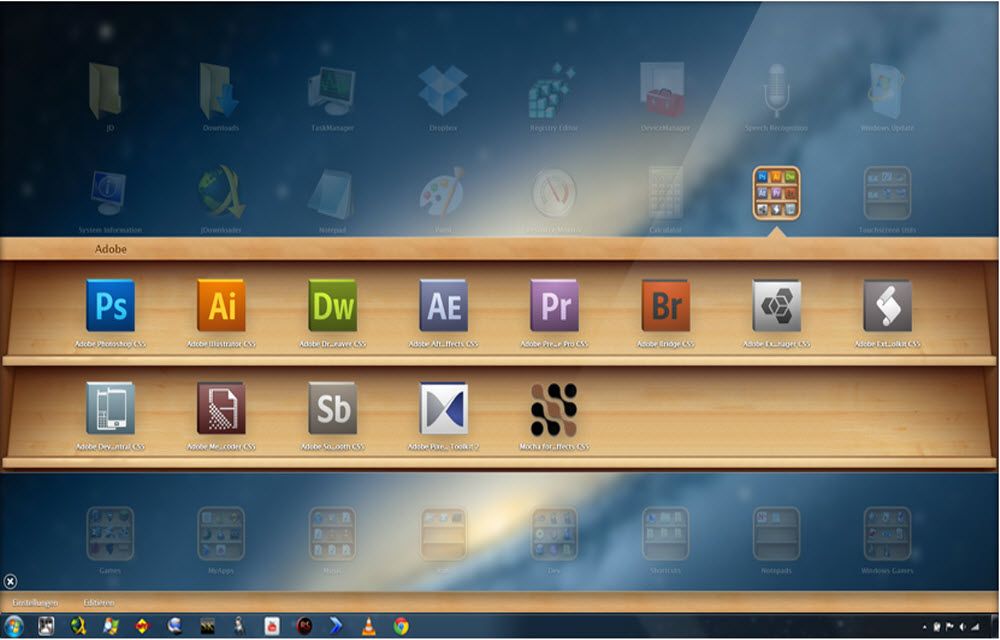Expand the Music folder

pos(332,534)
